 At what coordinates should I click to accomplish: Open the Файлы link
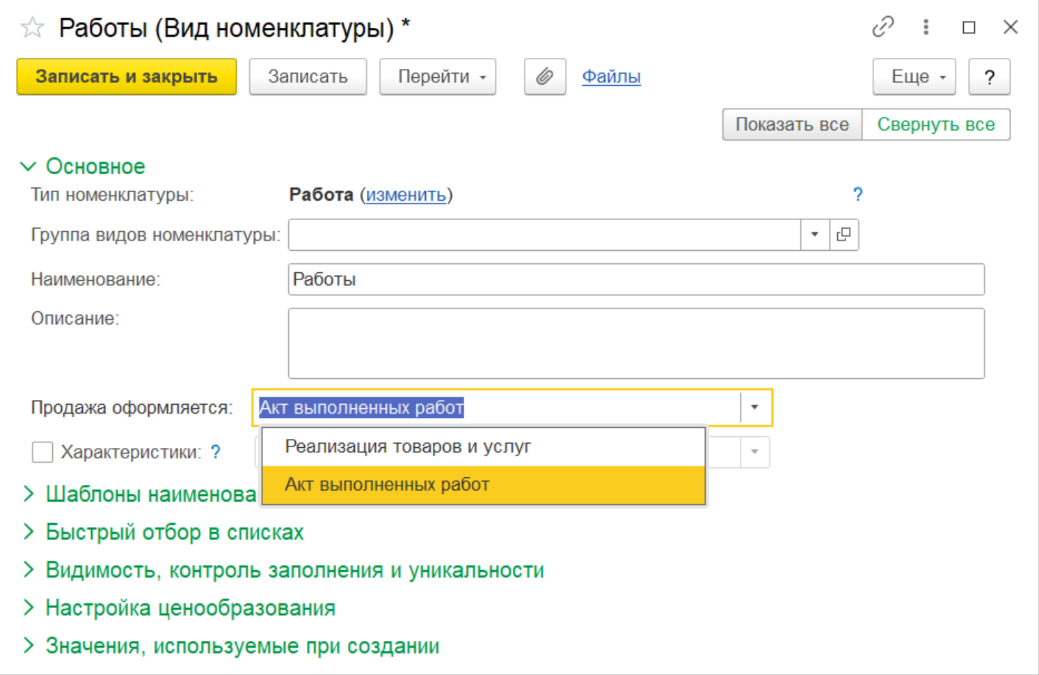[x=611, y=77]
